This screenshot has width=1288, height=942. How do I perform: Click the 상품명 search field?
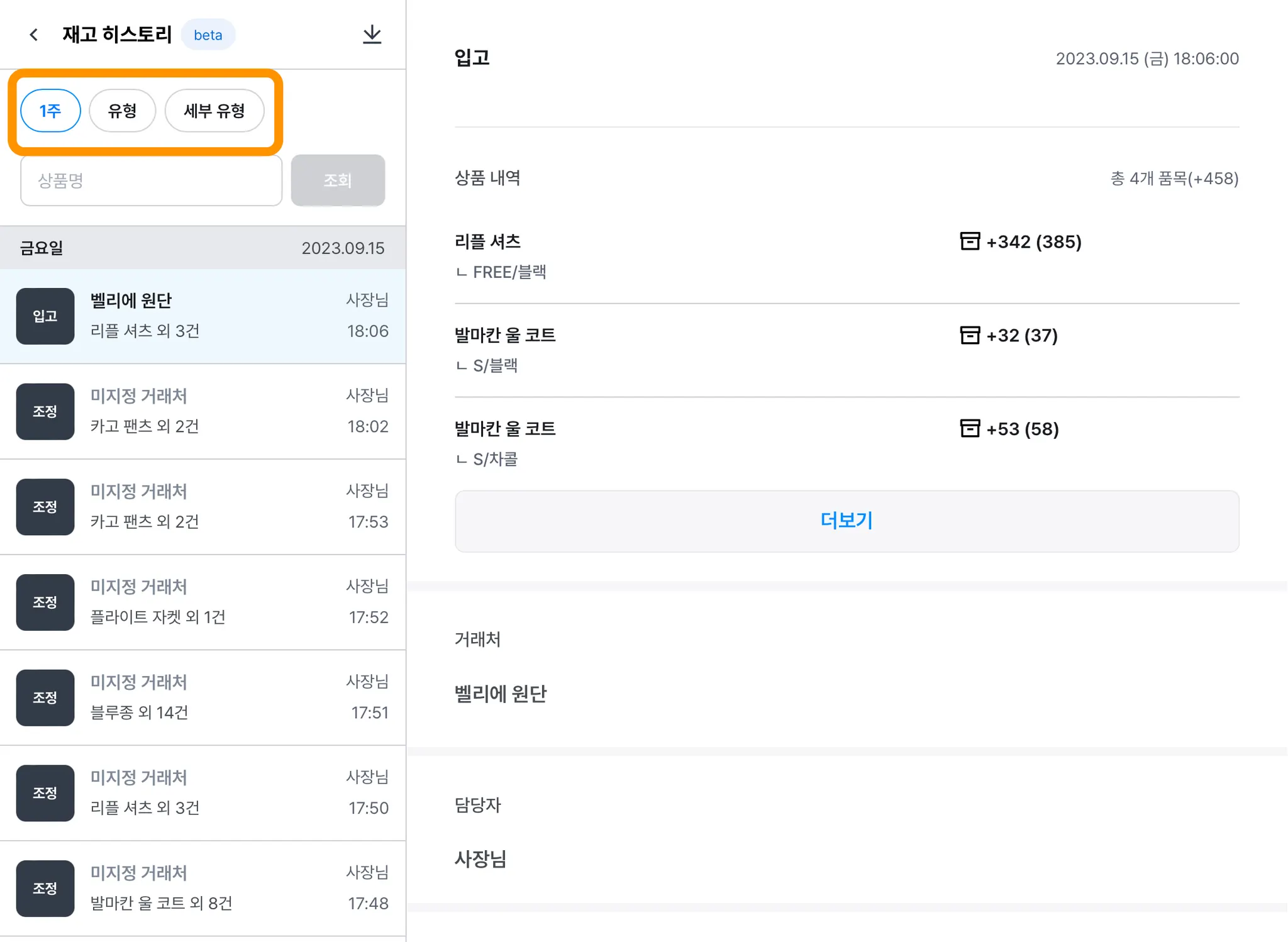(151, 180)
